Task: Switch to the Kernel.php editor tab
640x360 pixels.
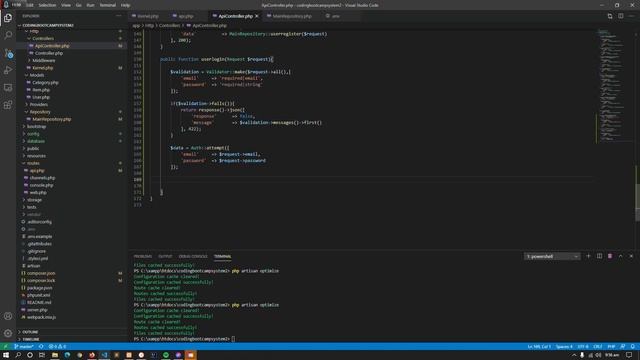Action: 148,16
